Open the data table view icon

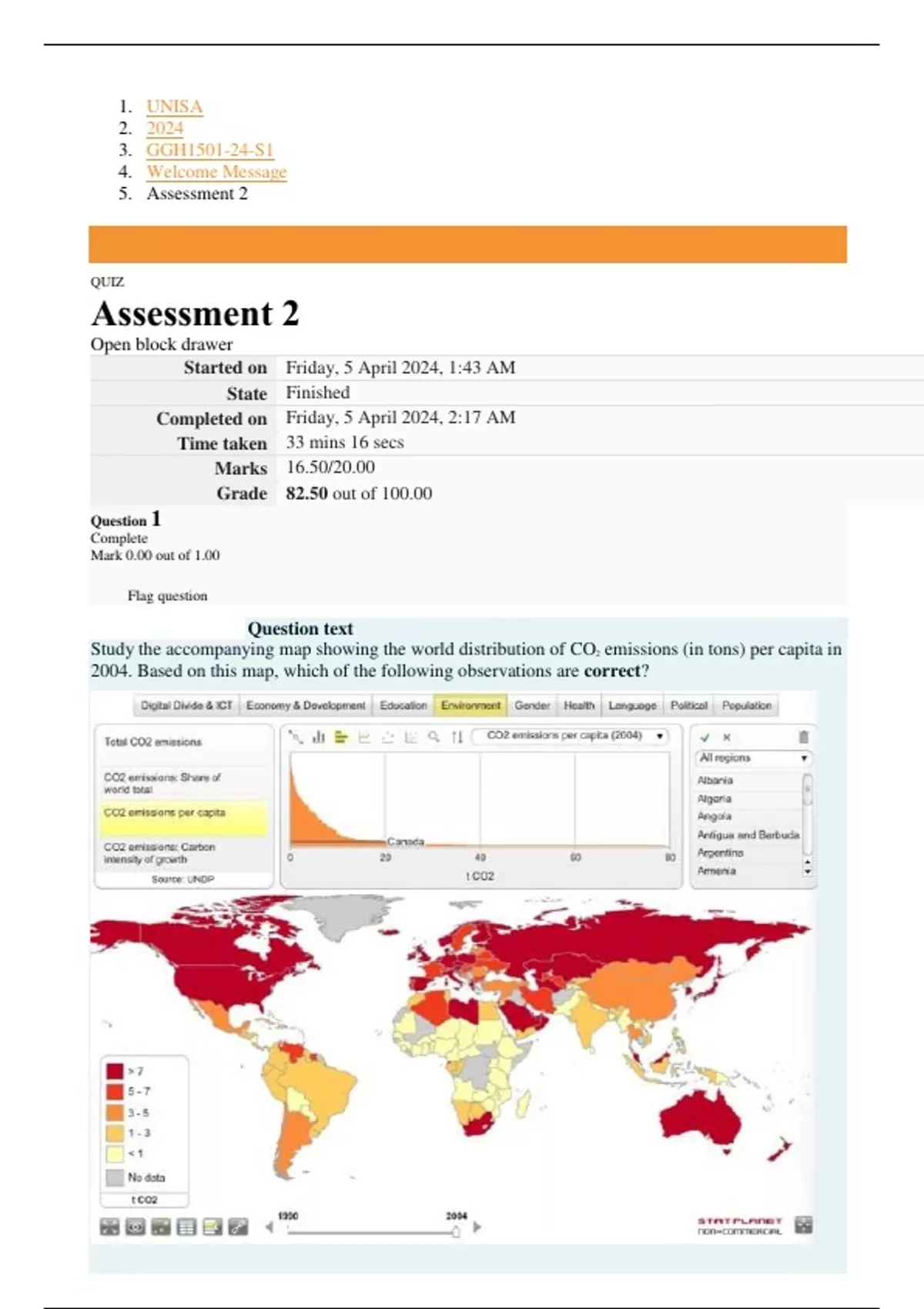[x=186, y=1227]
